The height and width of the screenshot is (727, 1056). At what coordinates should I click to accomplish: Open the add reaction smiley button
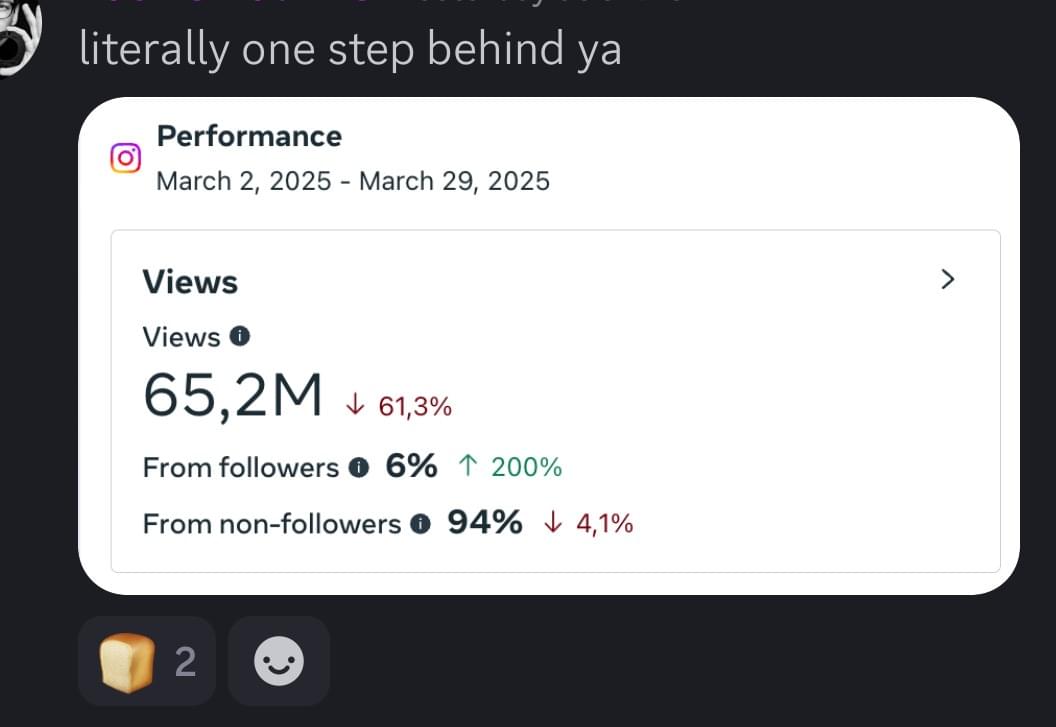point(279,661)
